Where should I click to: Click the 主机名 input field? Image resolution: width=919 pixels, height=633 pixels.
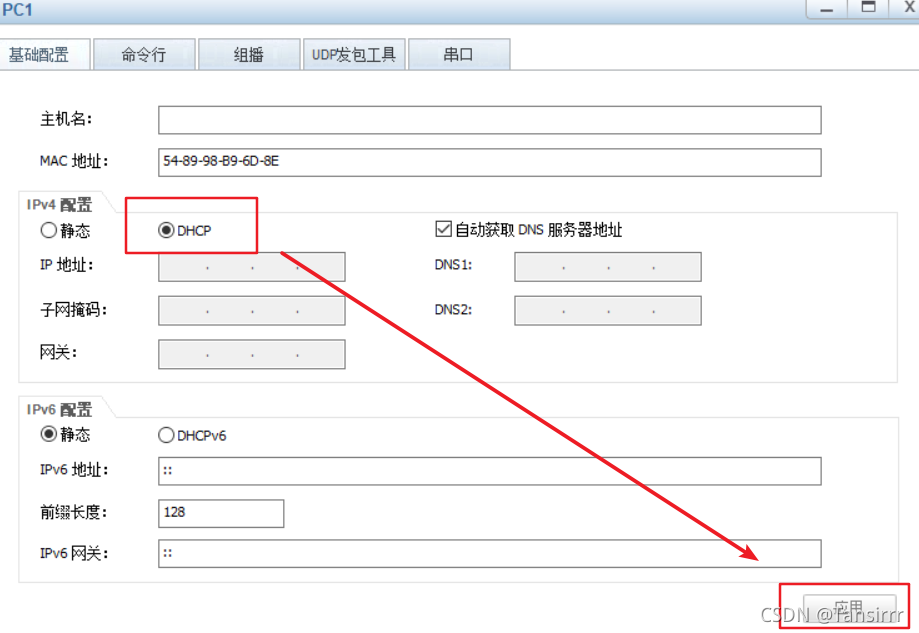click(x=489, y=120)
